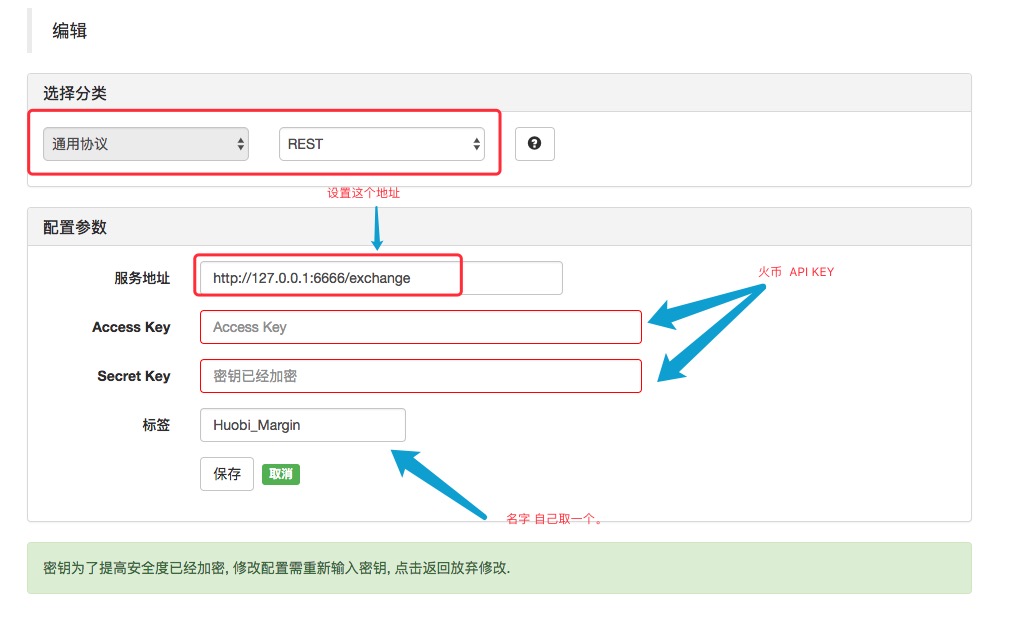Click the 标签 field label

pyautogui.click(x=156, y=425)
